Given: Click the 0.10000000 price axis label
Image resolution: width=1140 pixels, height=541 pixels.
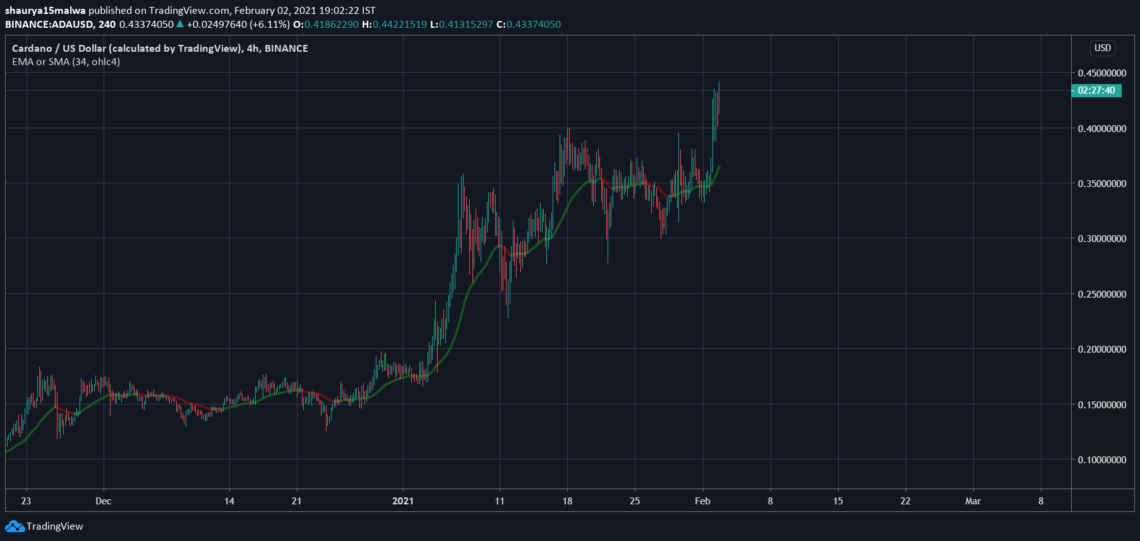Looking at the screenshot, I should pos(1103,460).
